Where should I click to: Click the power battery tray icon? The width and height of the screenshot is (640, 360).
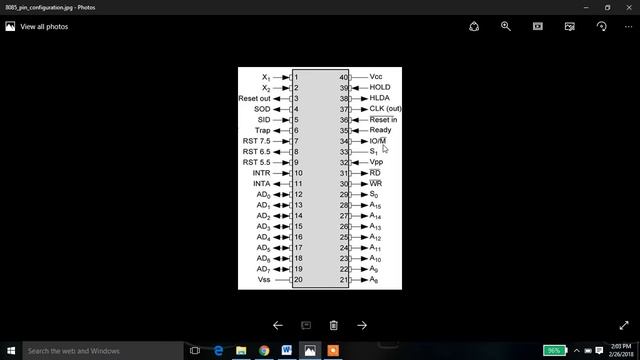588,351
